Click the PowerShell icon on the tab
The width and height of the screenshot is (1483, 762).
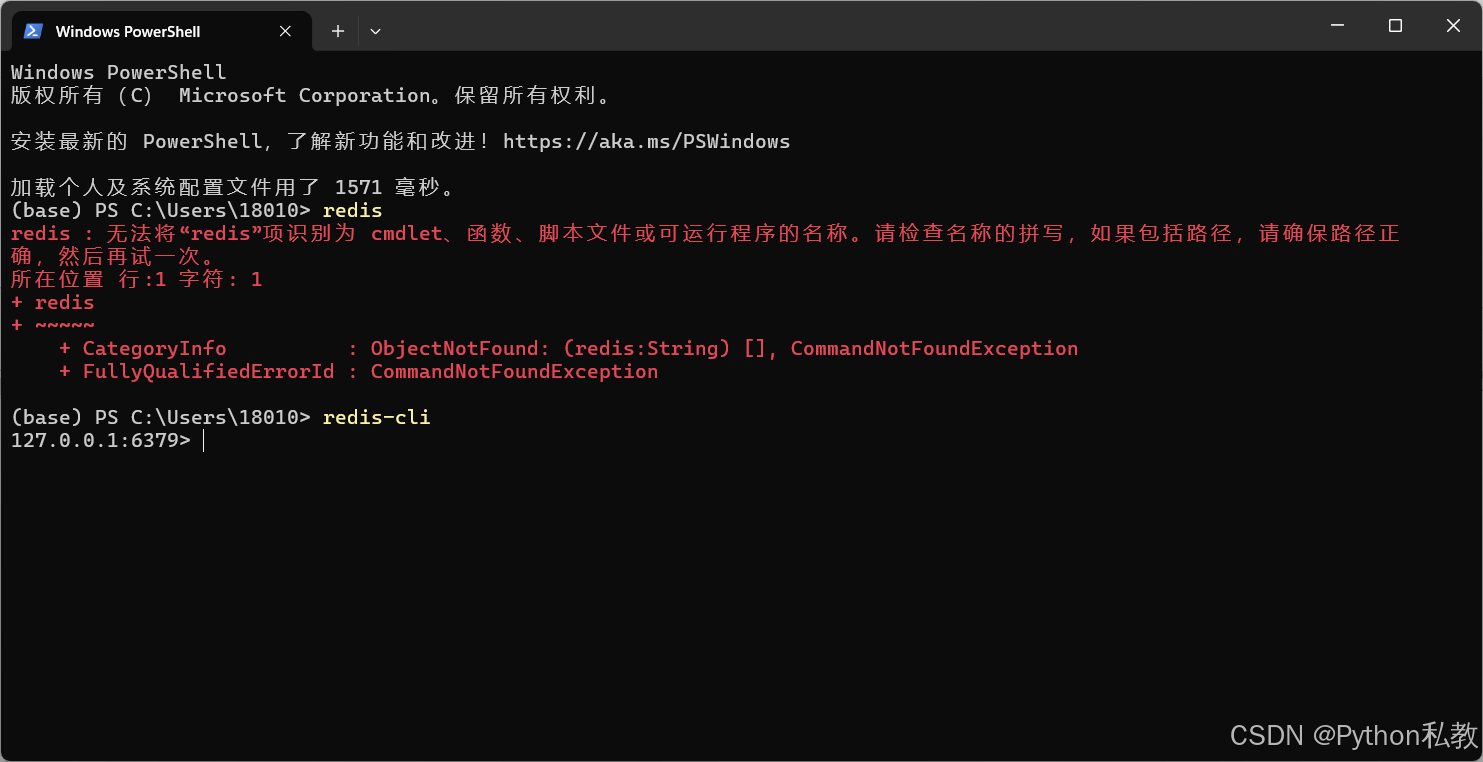pyautogui.click(x=33, y=30)
